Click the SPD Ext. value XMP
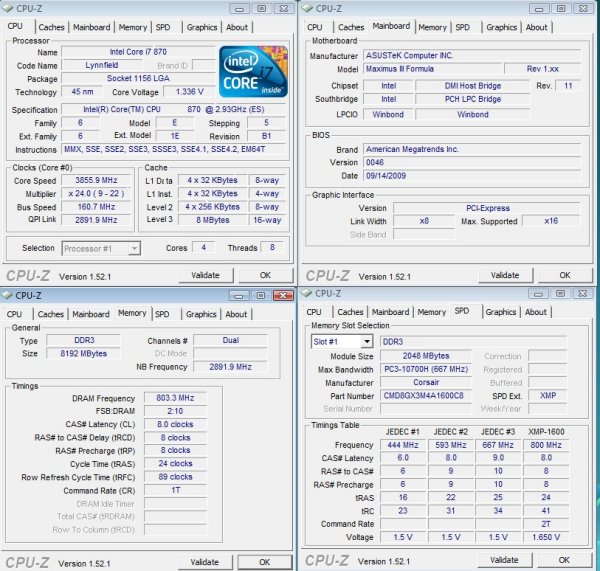 coord(548,395)
